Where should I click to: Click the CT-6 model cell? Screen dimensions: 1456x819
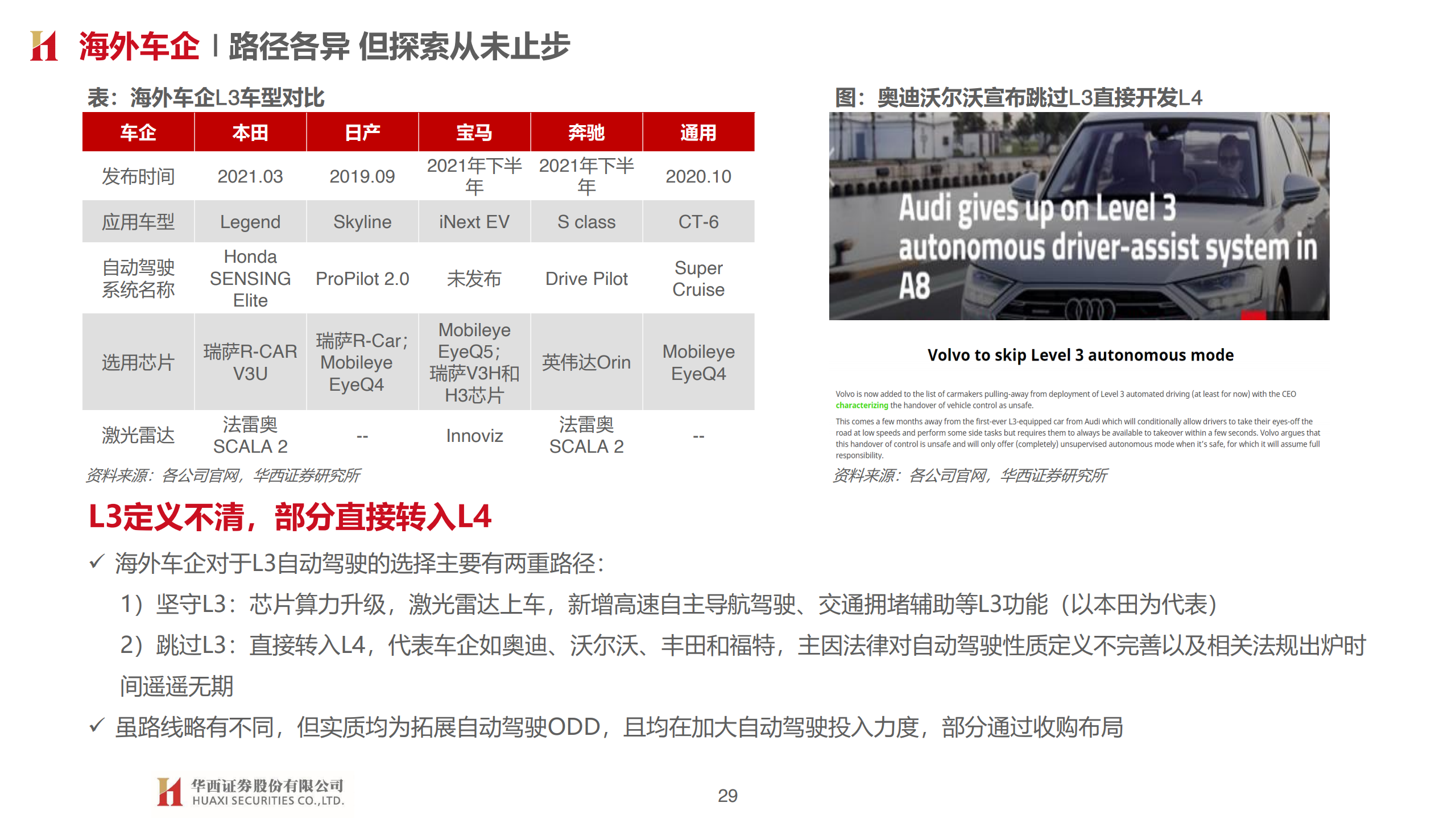pyautogui.click(x=698, y=222)
